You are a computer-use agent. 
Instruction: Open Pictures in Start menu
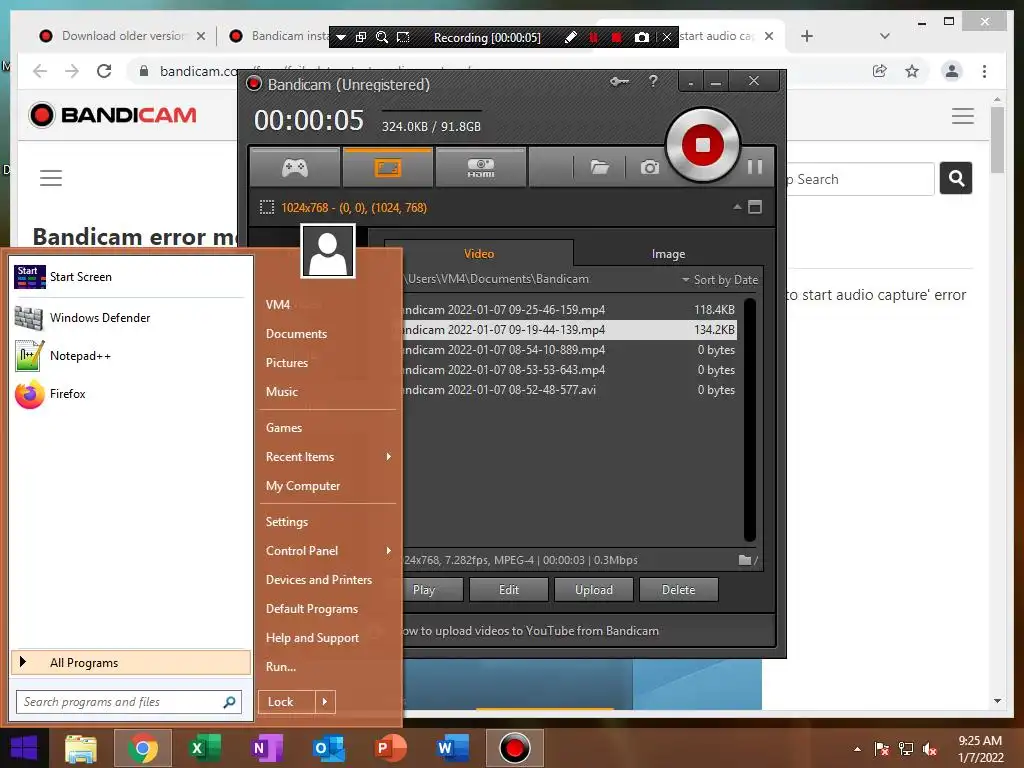tap(287, 362)
